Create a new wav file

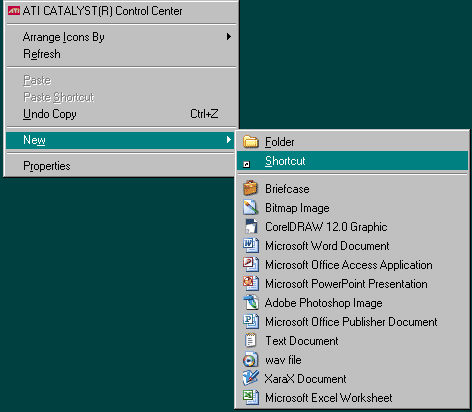353,360
